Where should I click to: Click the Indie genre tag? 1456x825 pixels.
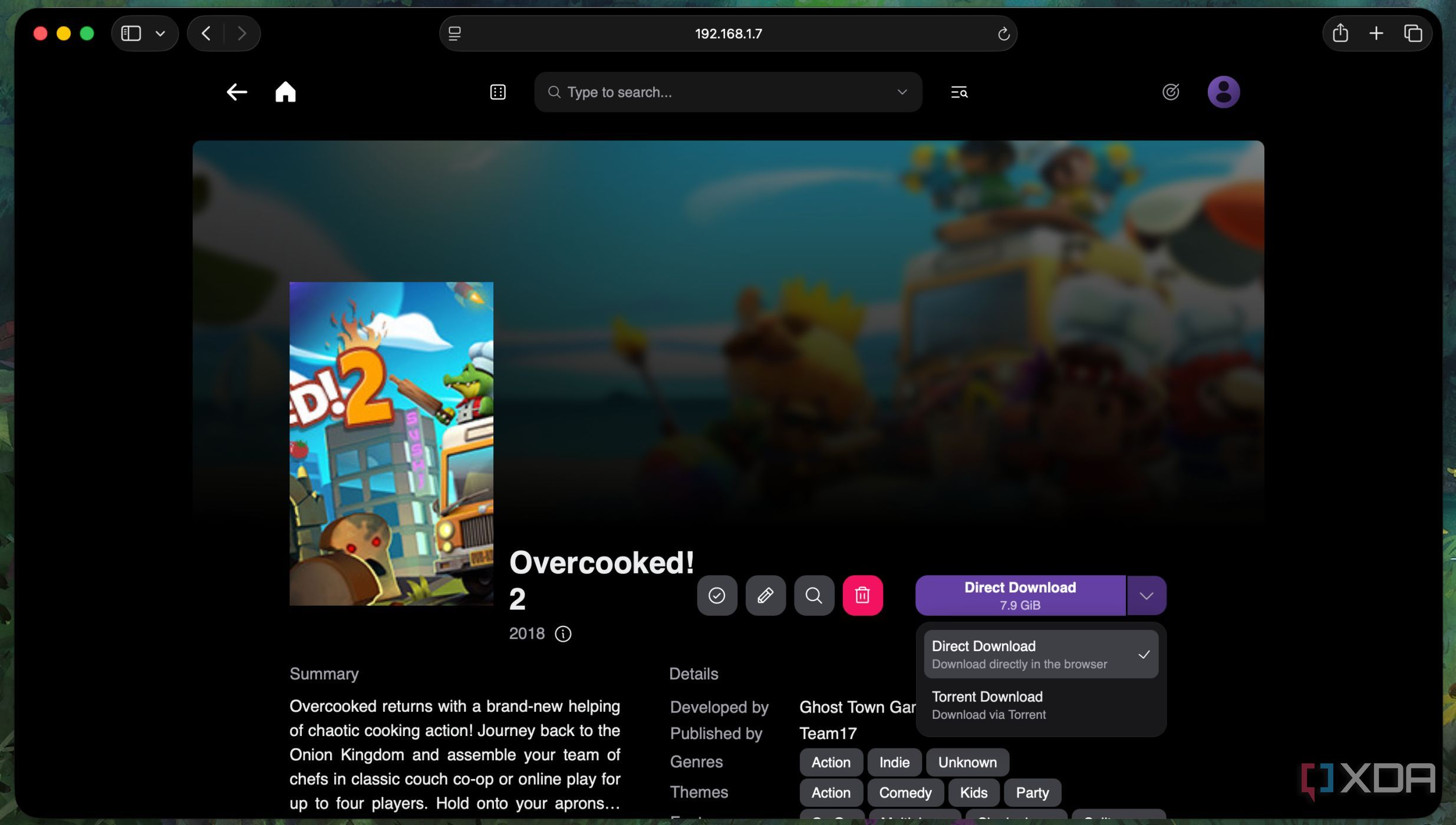point(894,762)
